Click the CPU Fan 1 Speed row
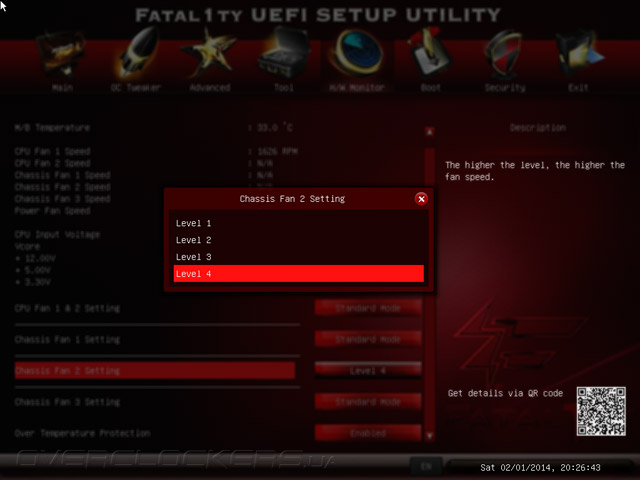Screen dimensions: 640x480 156,151
